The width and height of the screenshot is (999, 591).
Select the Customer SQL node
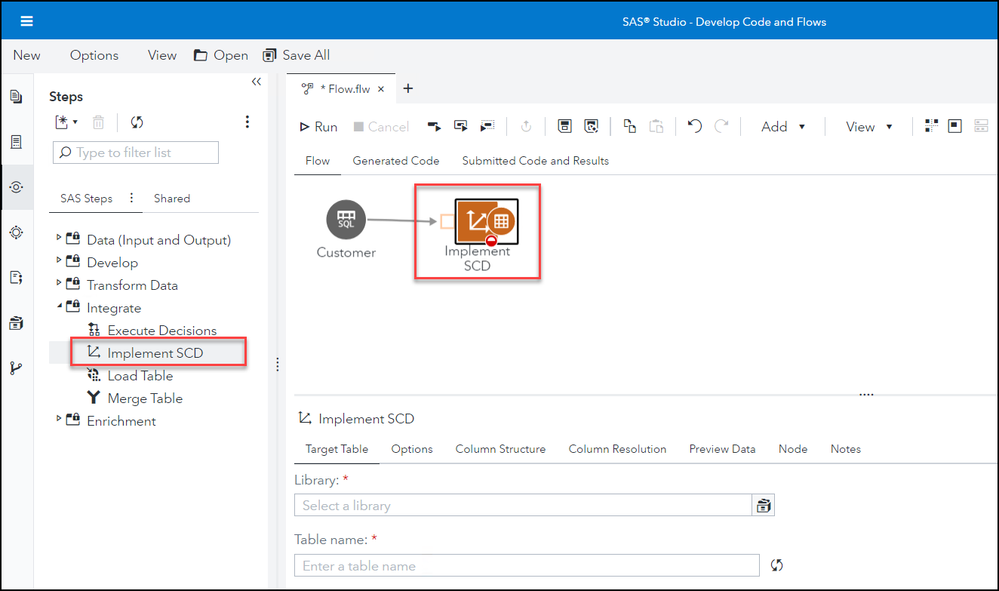click(346, 220)
